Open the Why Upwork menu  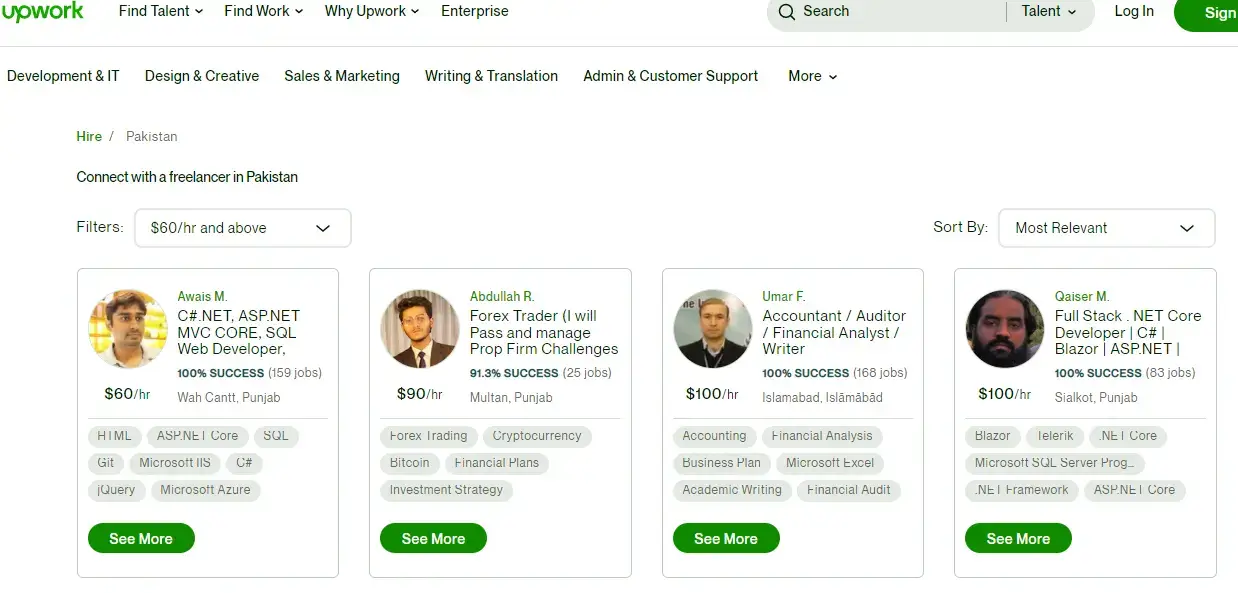372,11
